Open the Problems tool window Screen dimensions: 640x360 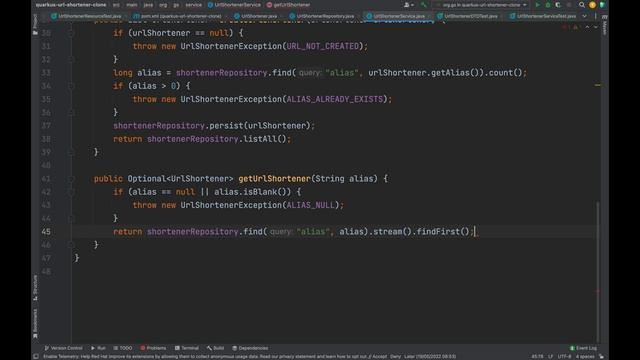point(153,348)
